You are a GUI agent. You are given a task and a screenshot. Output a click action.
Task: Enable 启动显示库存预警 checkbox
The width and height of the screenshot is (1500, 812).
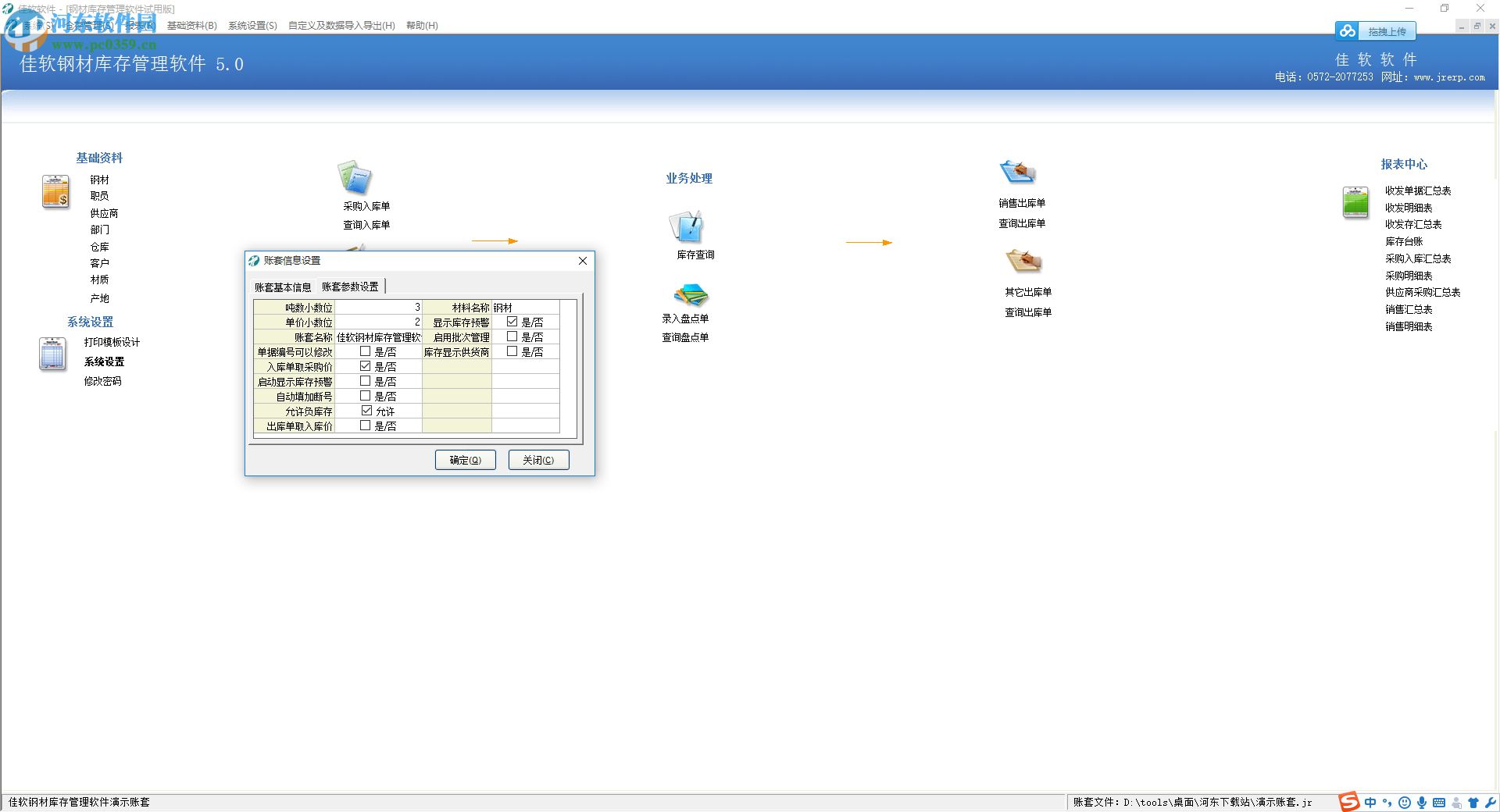point(365,381)
